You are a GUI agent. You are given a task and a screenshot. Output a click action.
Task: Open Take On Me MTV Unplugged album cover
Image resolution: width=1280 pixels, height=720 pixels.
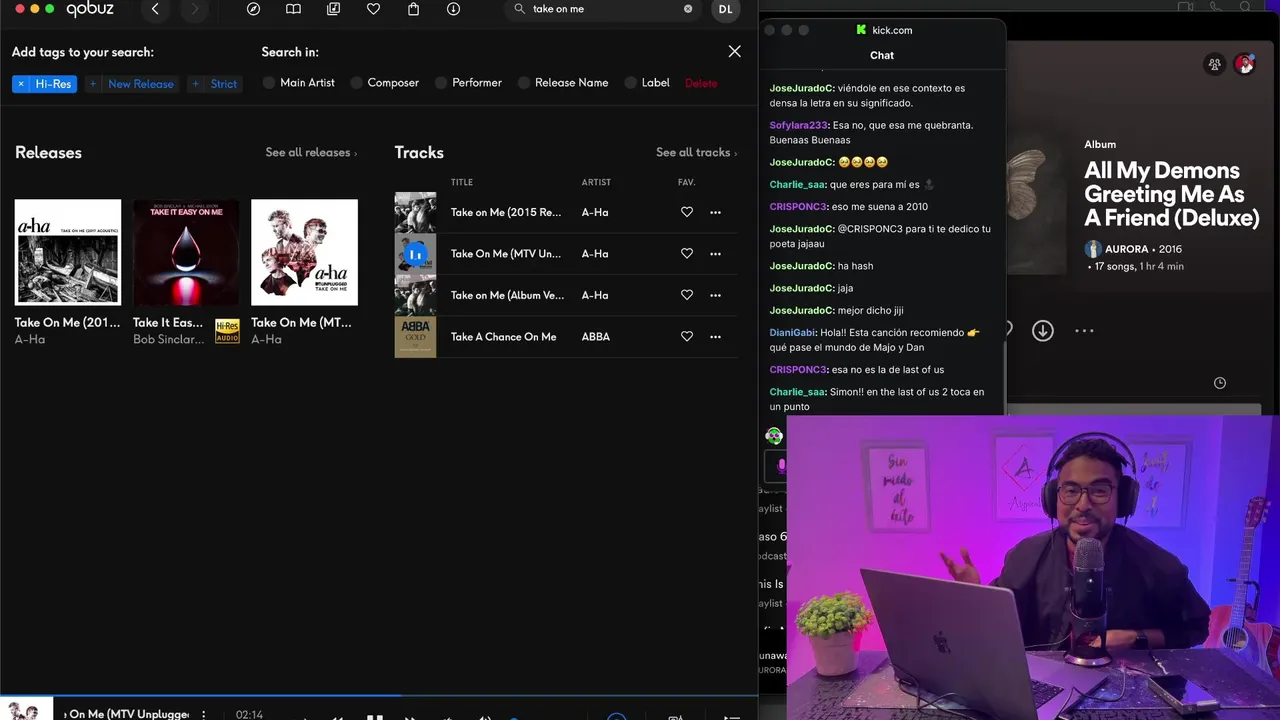(304, 252)
